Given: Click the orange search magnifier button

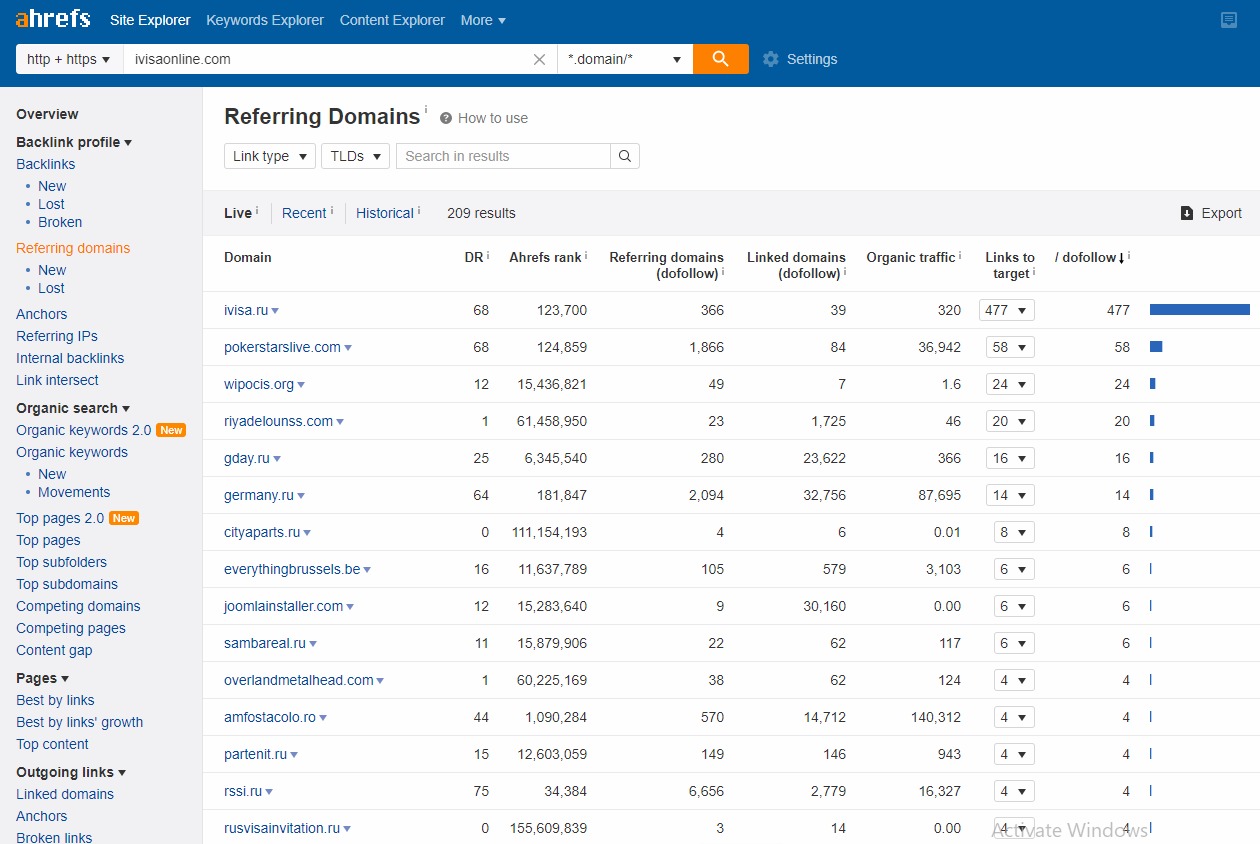Looking at the screenshot, I should point(720,59).
